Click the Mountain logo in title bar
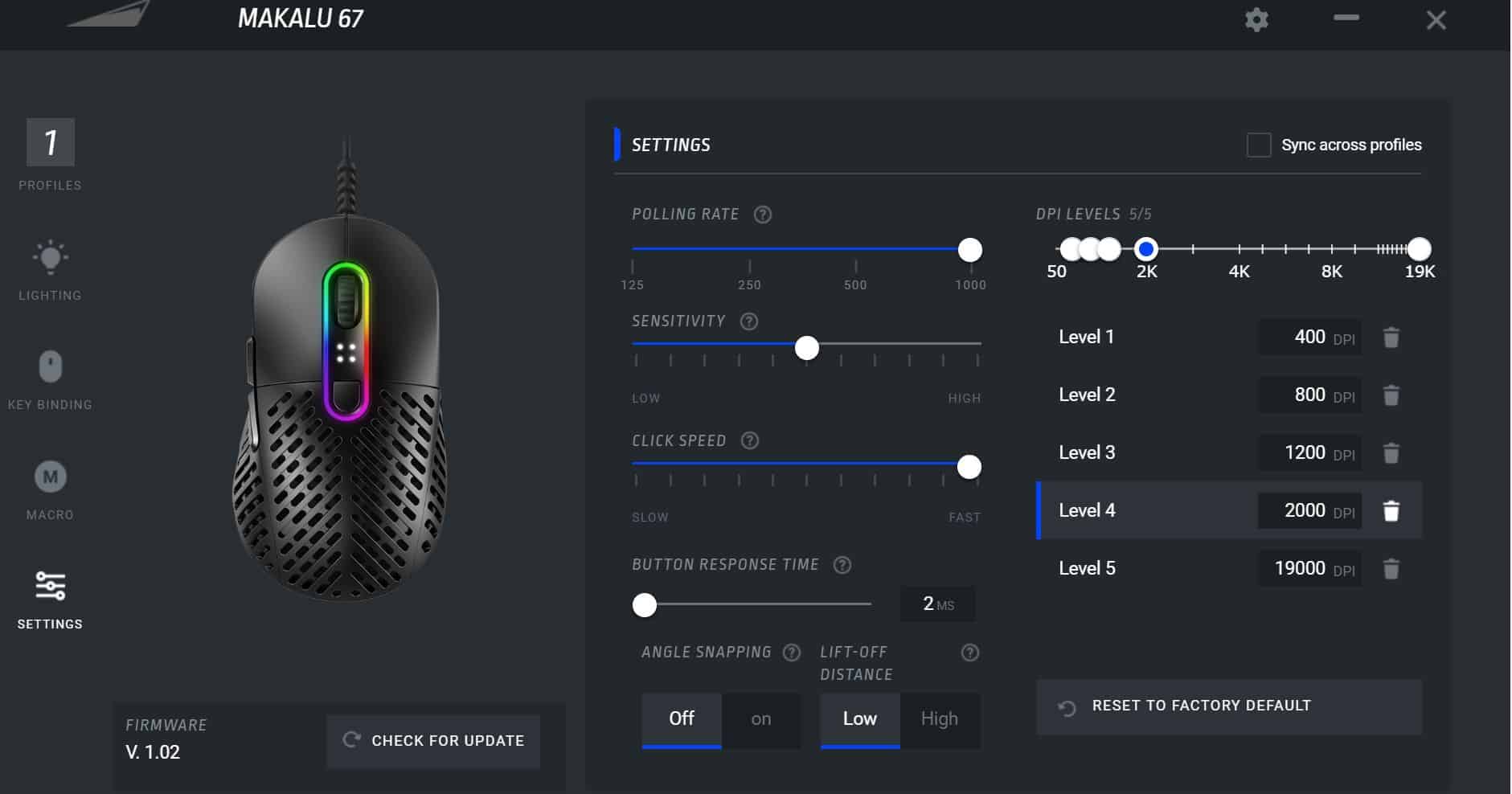The width and height of the screenshot is (1512, 794). [109, 14]
